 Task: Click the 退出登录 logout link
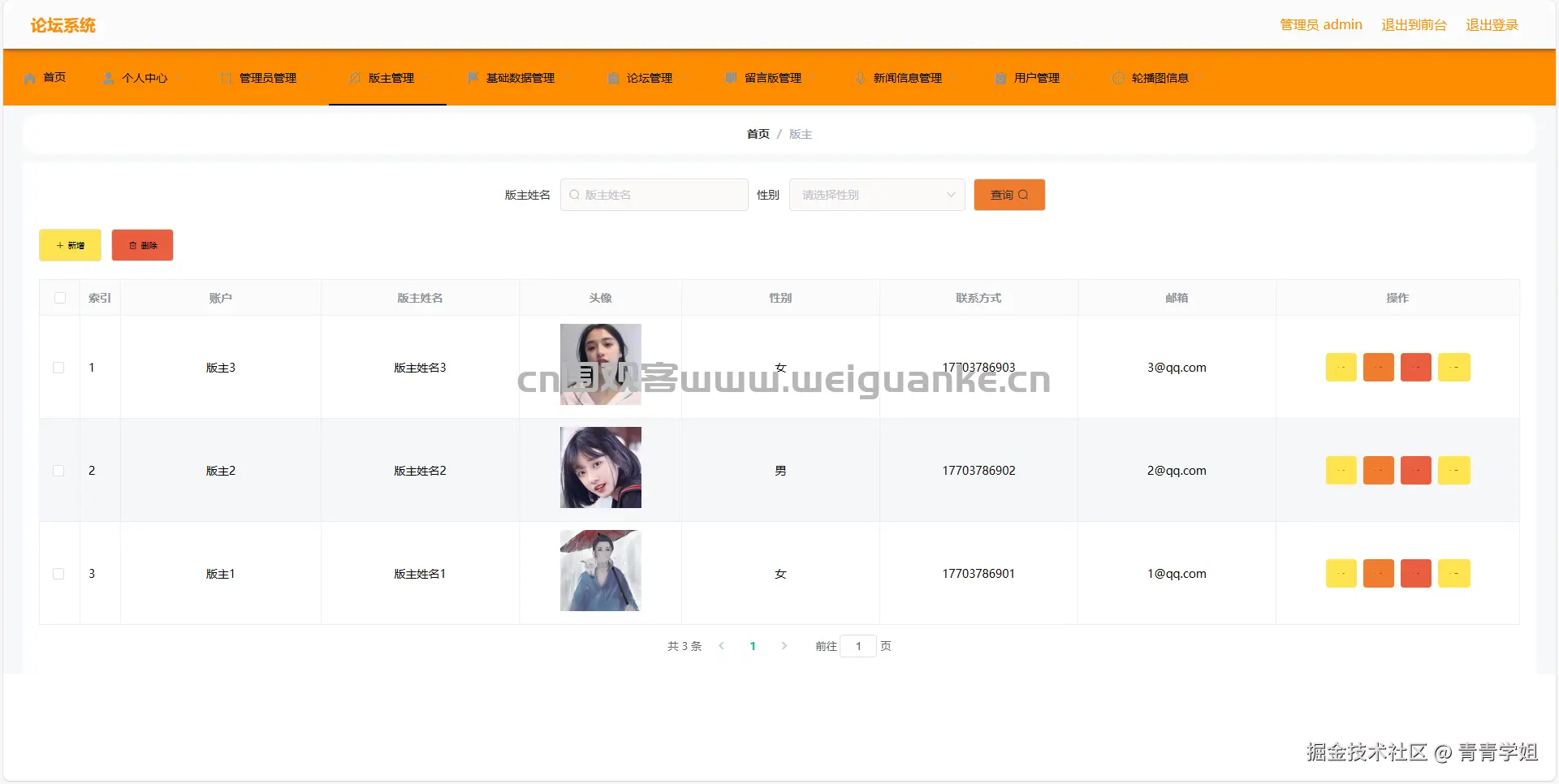point(1492,25)
